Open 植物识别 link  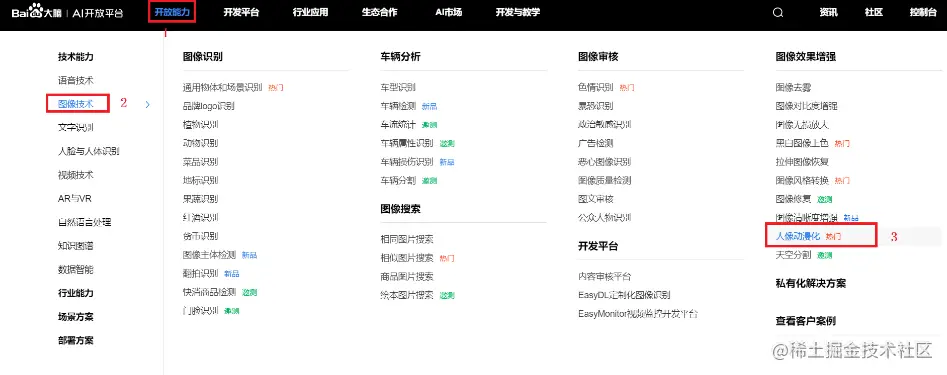click(x=201, y=124)
